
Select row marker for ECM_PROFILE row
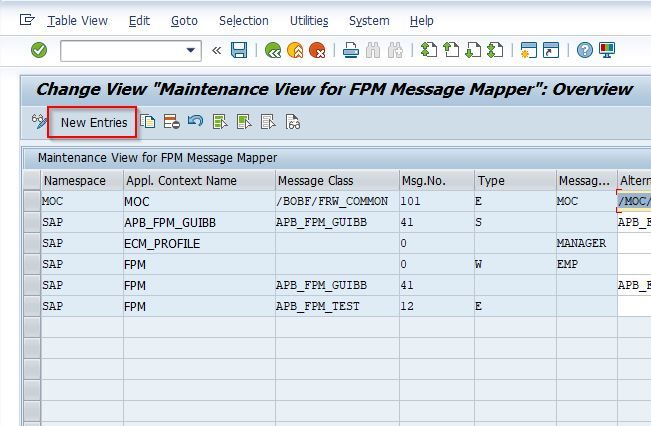click(32, 243)
